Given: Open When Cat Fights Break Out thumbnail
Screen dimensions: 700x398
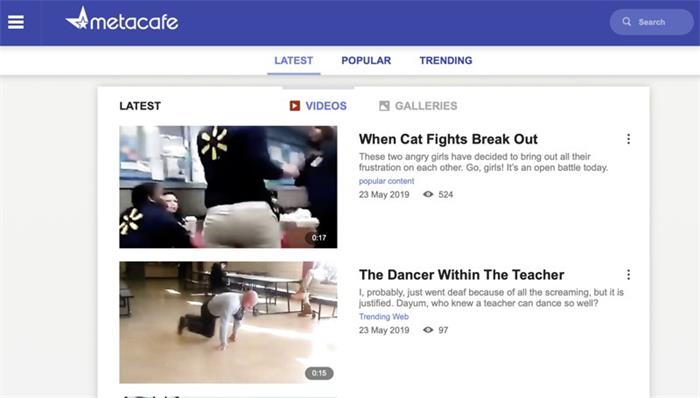Looking at the screenshot, I should coord(228,187).
